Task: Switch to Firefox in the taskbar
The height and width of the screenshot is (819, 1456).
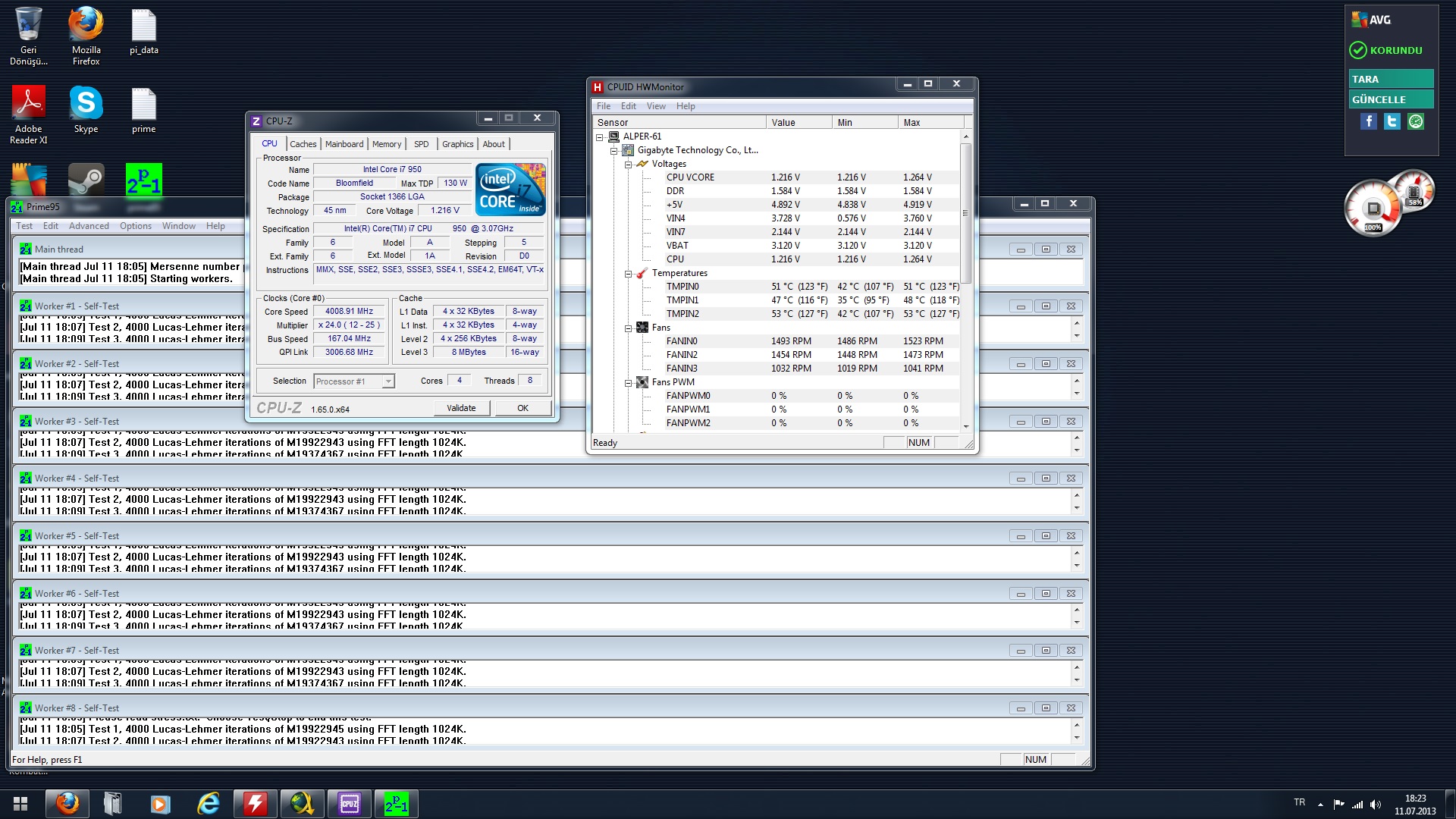Action: (x=67, y=804)
